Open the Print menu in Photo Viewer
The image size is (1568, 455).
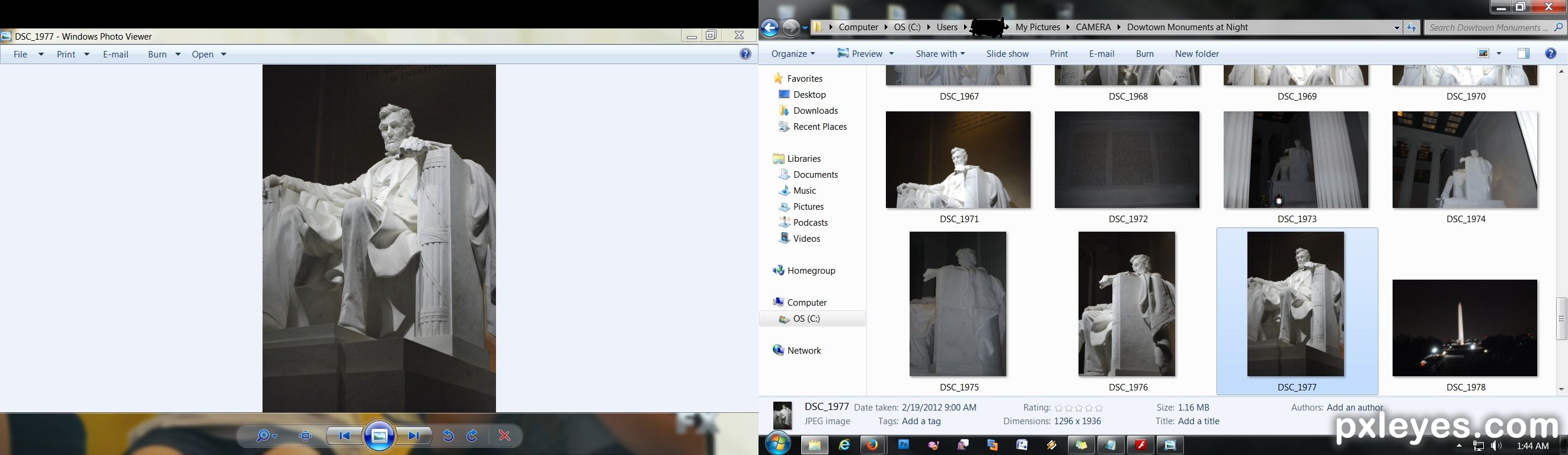pos(72,54)
